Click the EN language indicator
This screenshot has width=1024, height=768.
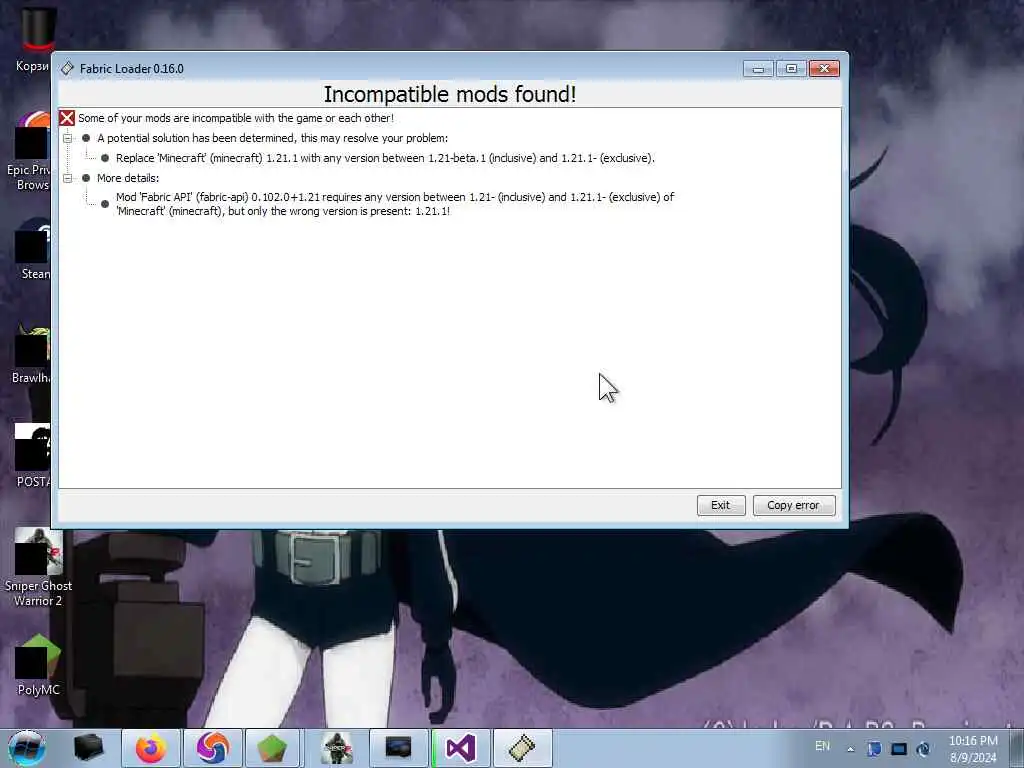click(x=822, y=746)
